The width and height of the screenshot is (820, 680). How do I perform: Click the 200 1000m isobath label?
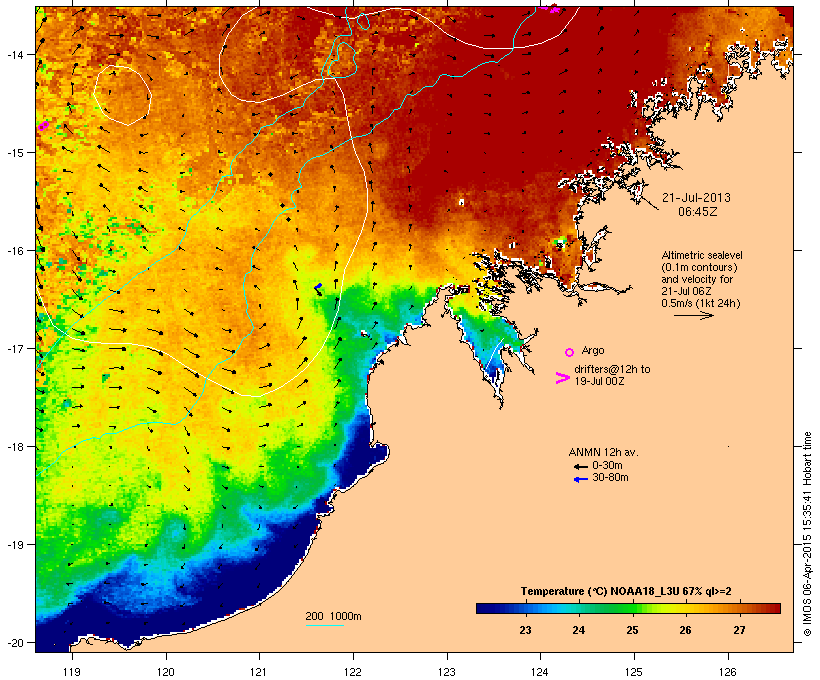(333, 616)
